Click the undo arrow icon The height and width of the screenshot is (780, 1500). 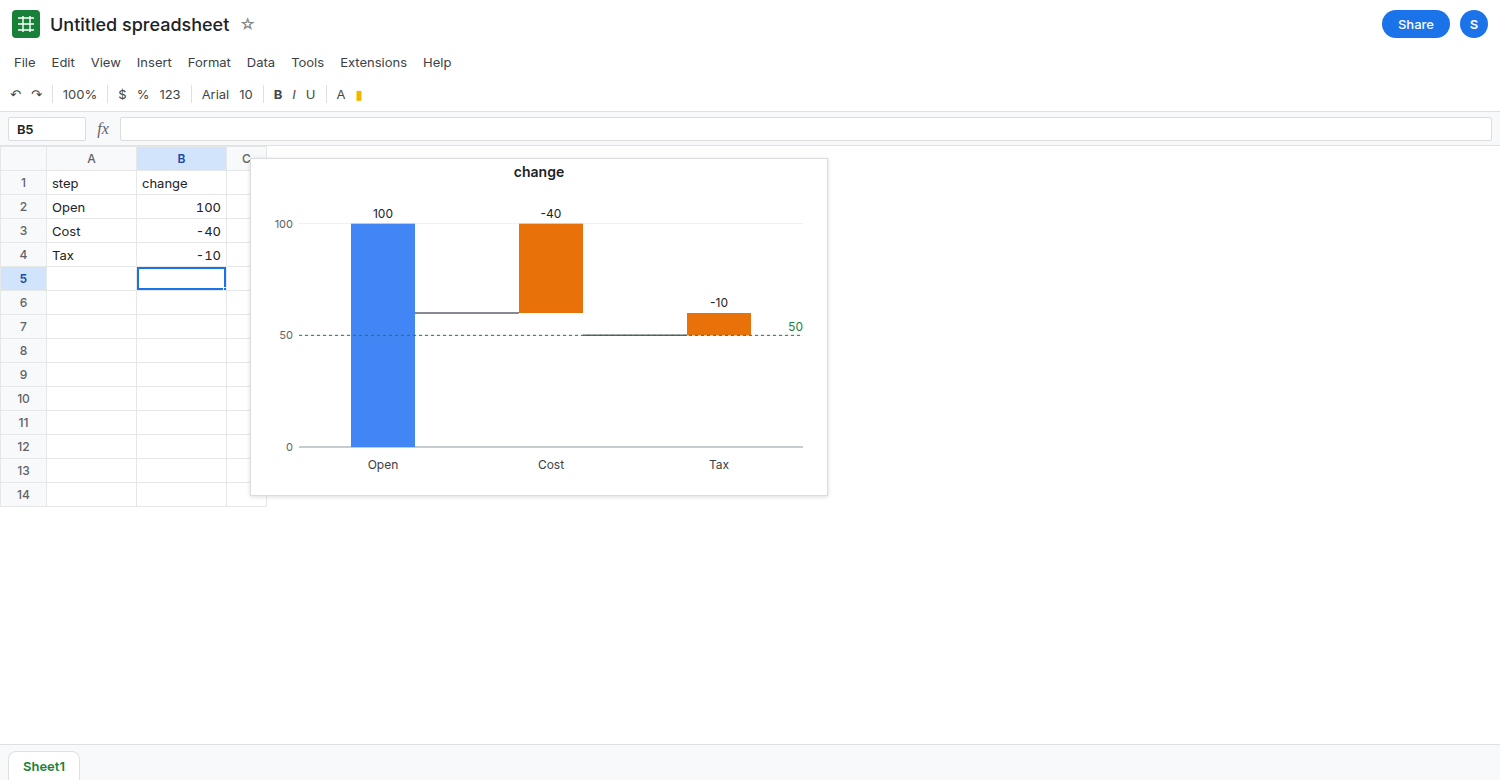tap(16, 94)
